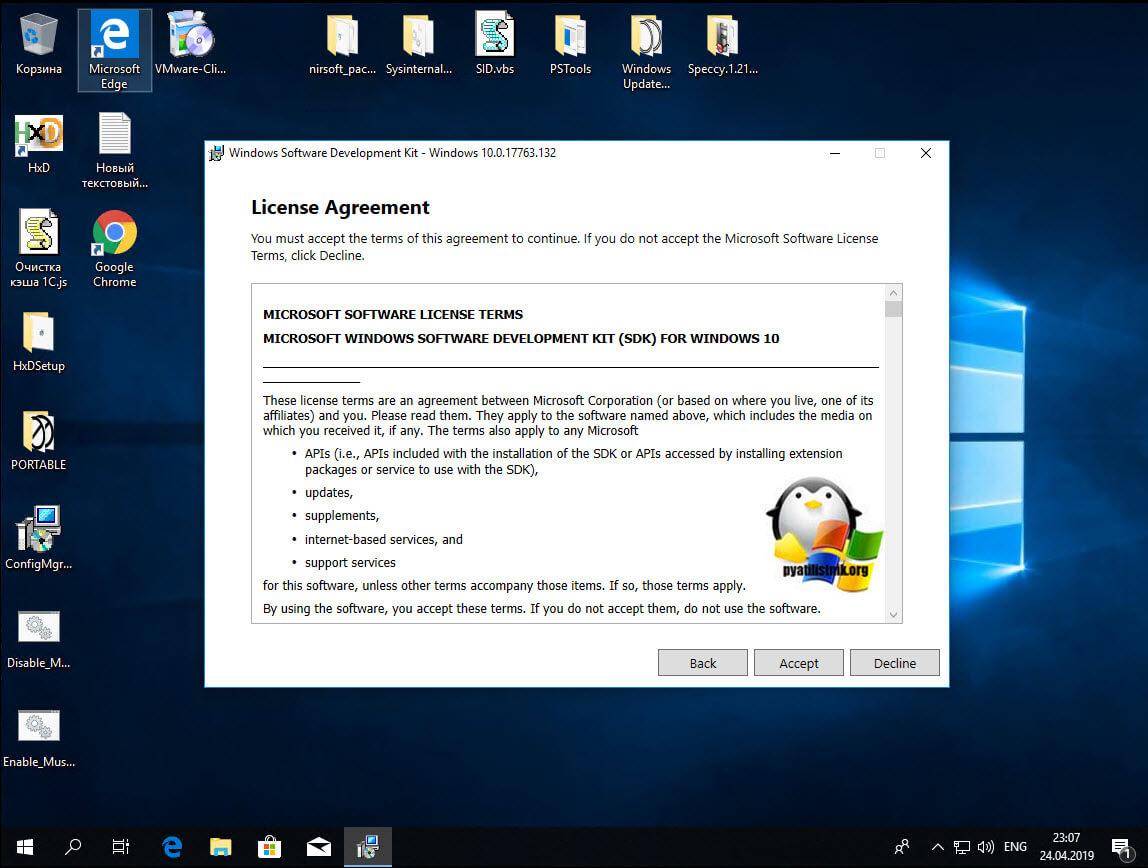1148x868 pixels.
Task: Activate the SDK installer taskbar button
Action: (368, 848)
